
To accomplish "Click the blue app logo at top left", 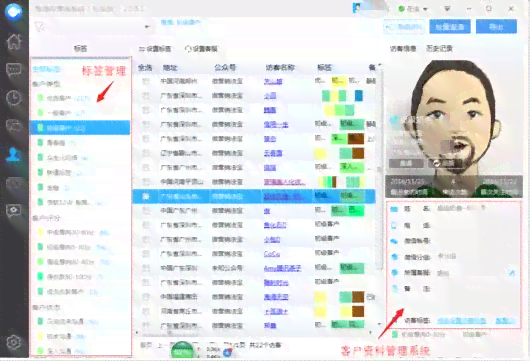I will [x=14, y=11].
